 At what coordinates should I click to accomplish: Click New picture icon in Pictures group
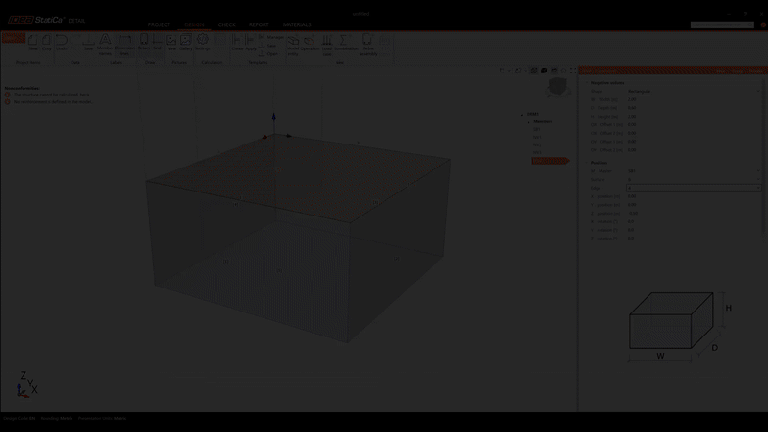(x=171, y=42)
